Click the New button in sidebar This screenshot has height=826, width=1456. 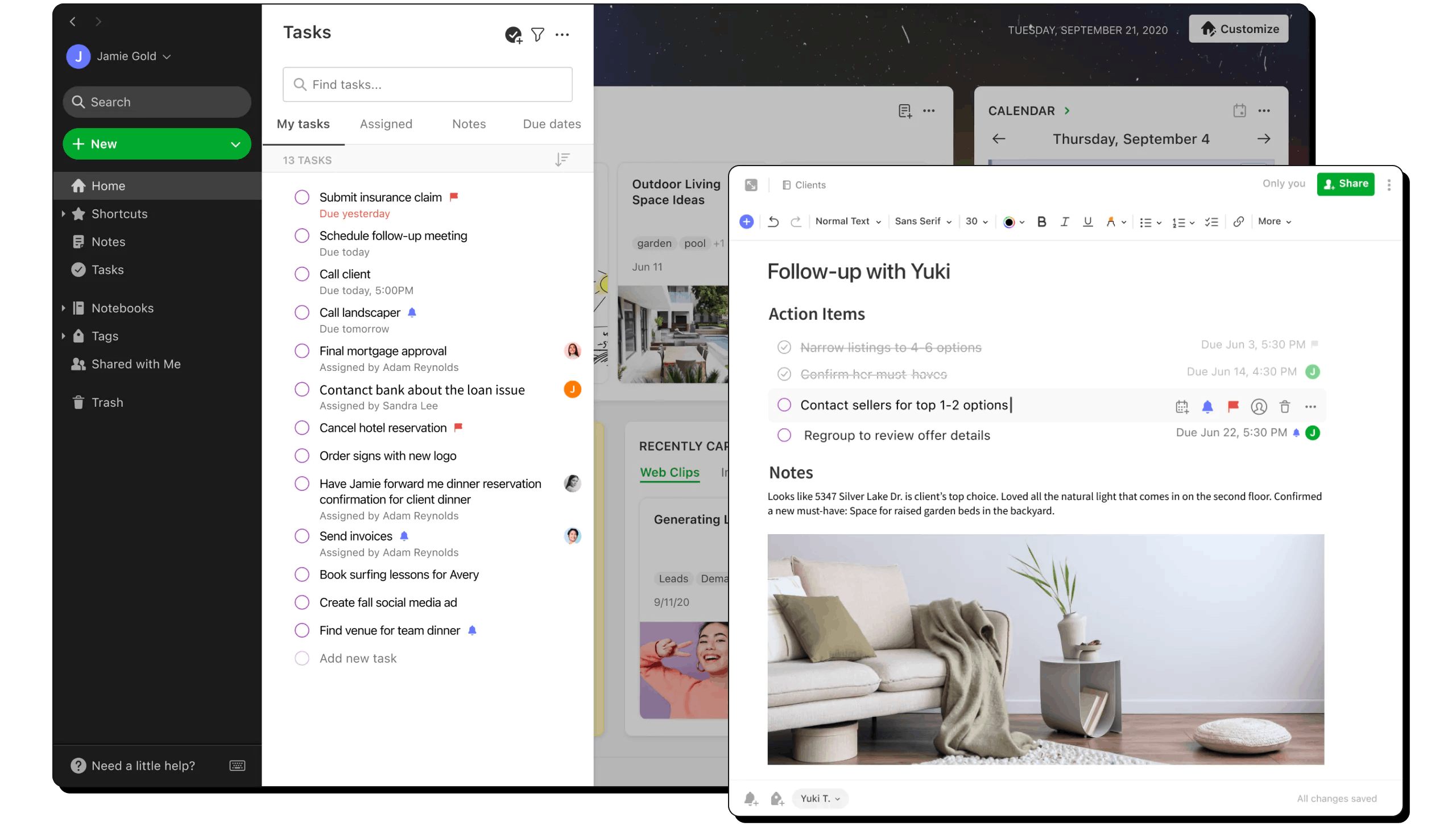point(155,144)
